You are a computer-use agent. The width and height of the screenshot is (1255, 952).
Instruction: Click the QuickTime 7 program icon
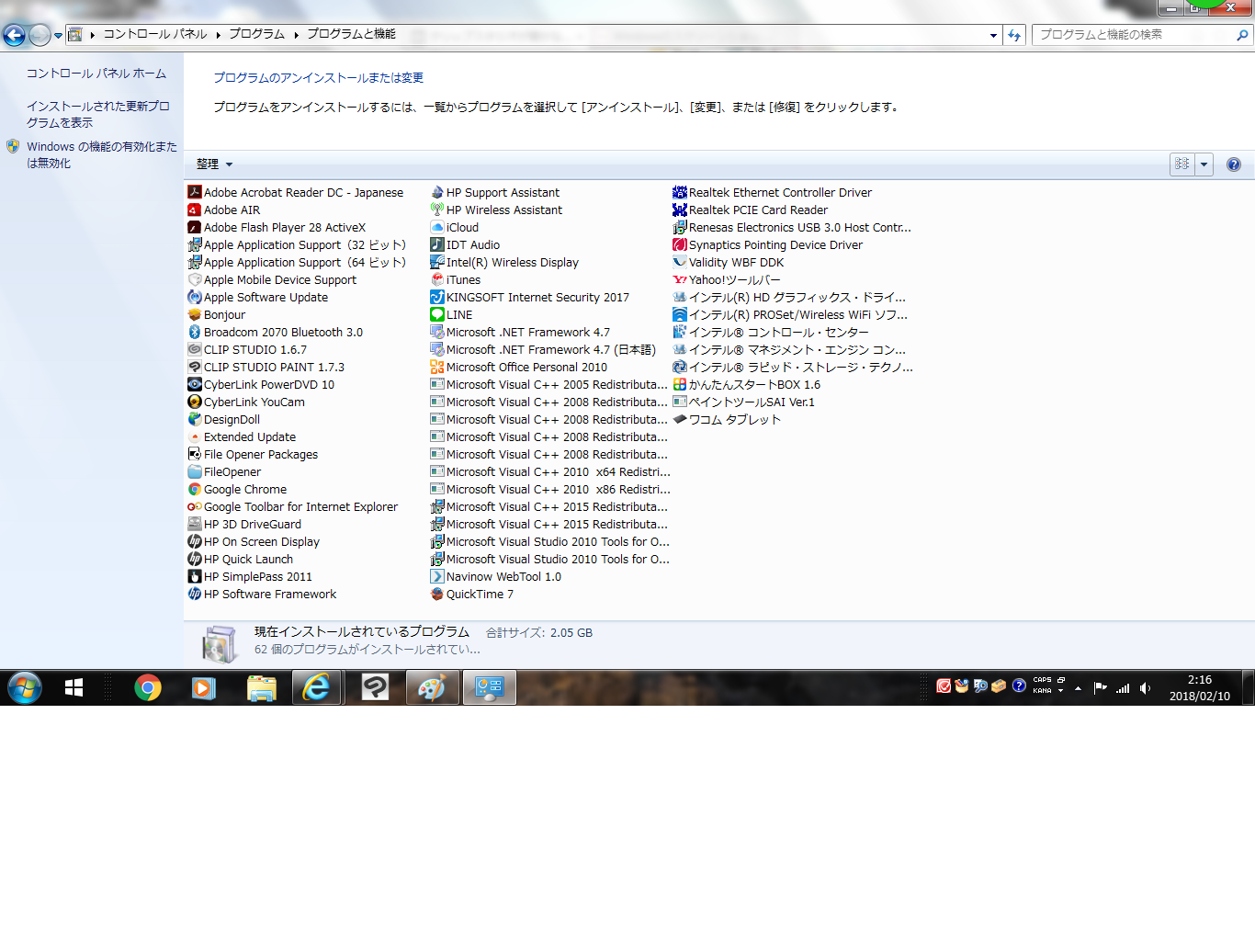(x=437, y=594)
